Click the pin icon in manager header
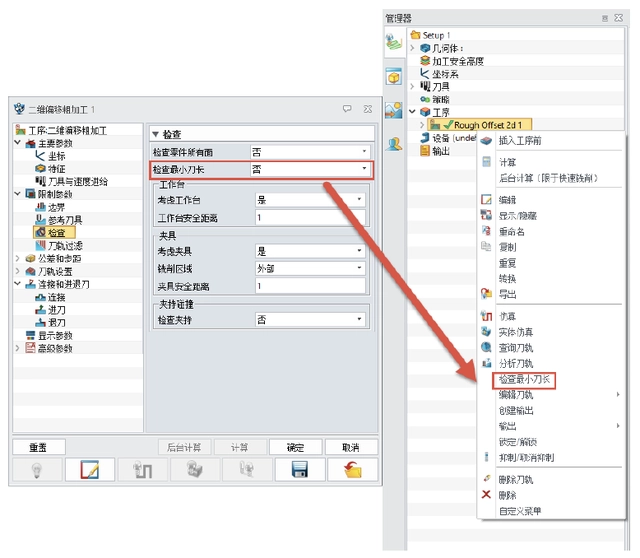 tap(605, 18)
